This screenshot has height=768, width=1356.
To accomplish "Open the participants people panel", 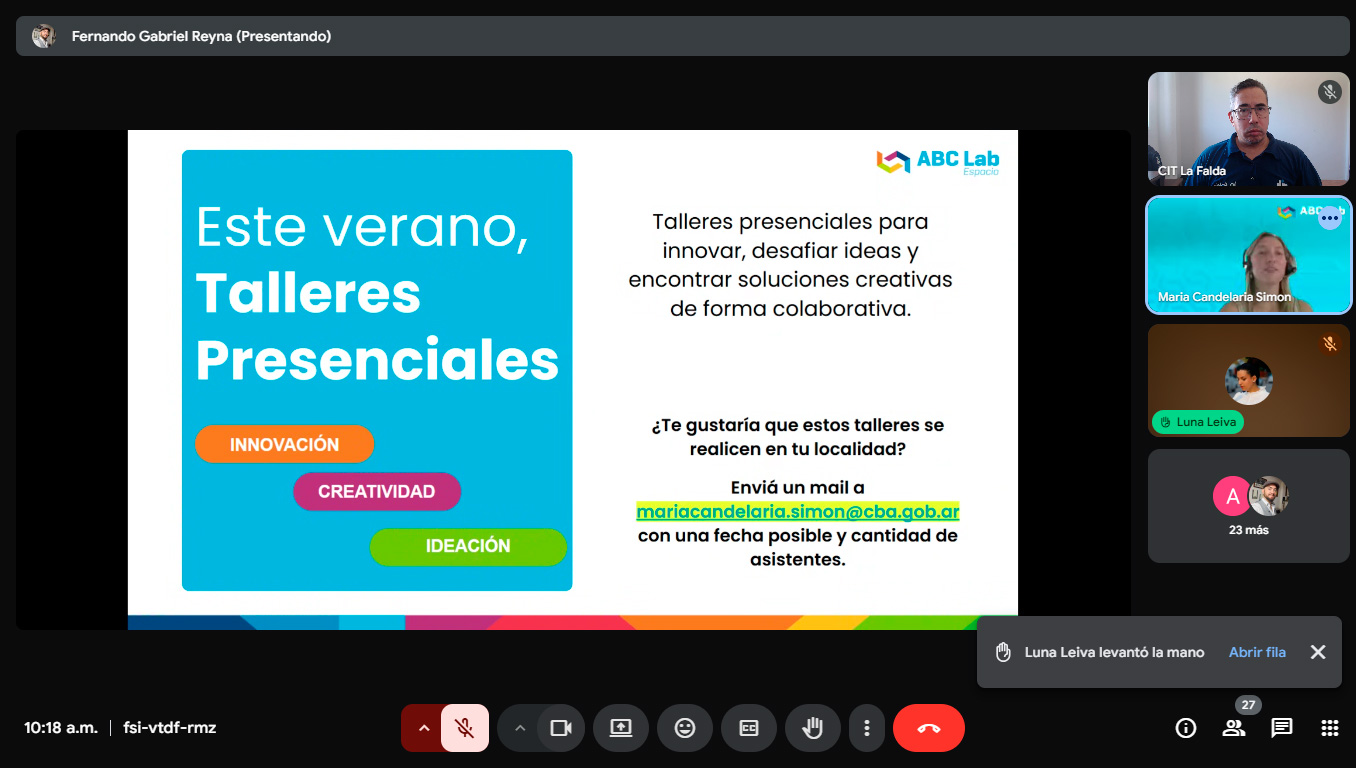I will coord(1234,728).
